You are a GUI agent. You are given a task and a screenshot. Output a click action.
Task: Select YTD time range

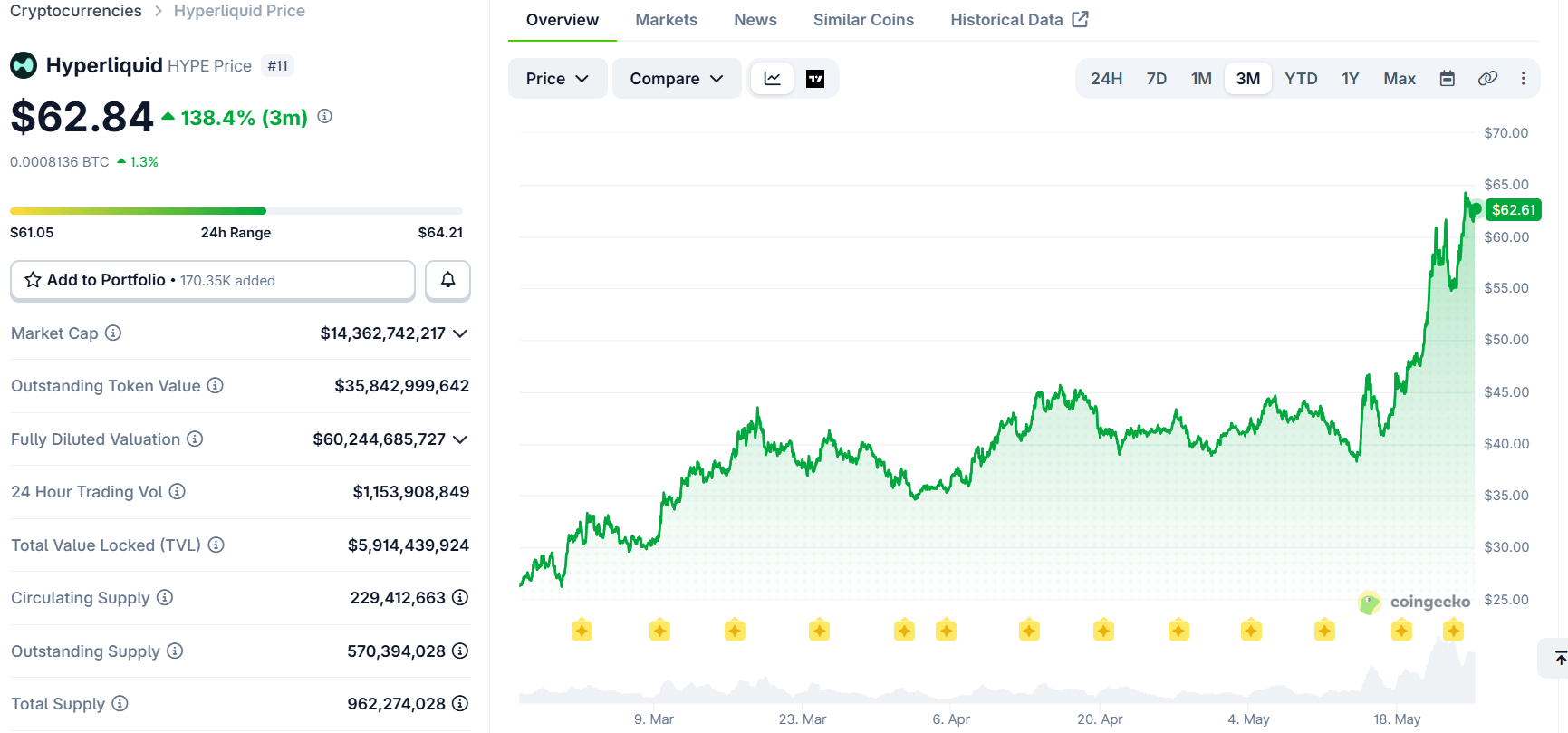click(x=1301, y=79)
